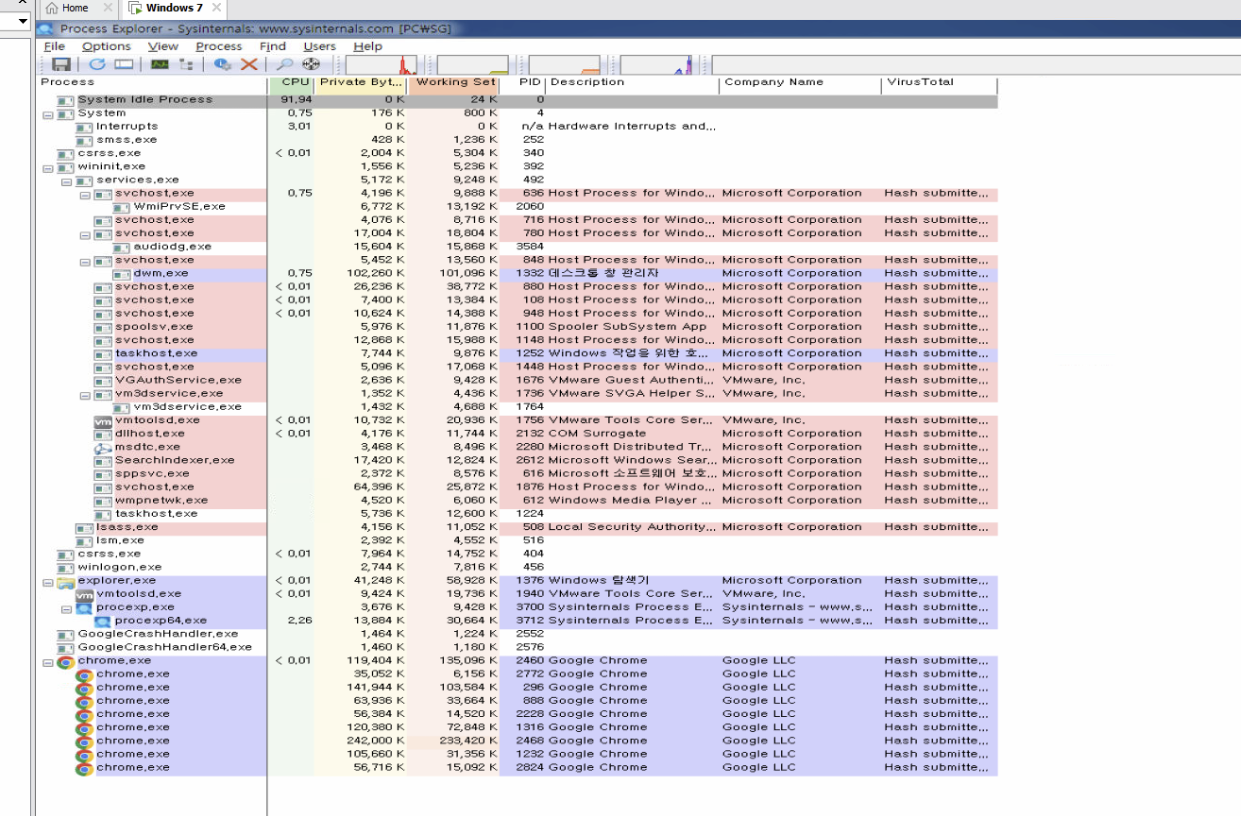Click the Refresh Now toolbar icon

click(x=98, y=64)
